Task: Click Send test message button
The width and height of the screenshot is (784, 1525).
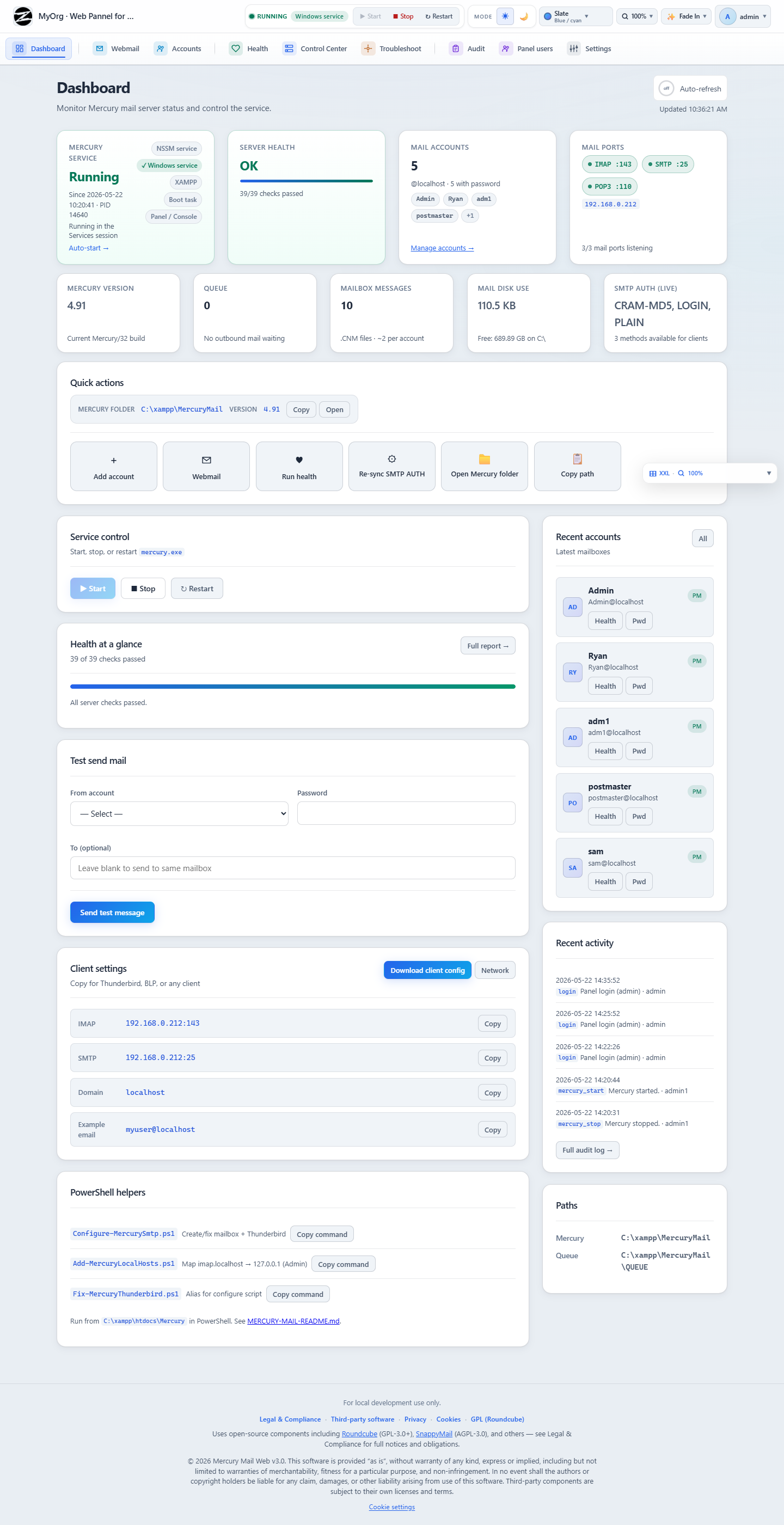Action: pos(113,912)
